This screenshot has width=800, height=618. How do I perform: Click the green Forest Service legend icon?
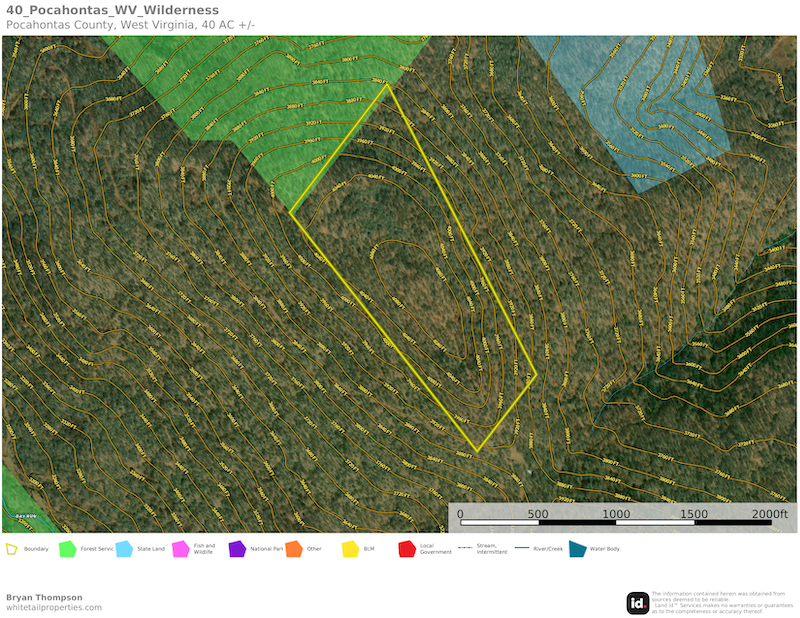(68, 549)
